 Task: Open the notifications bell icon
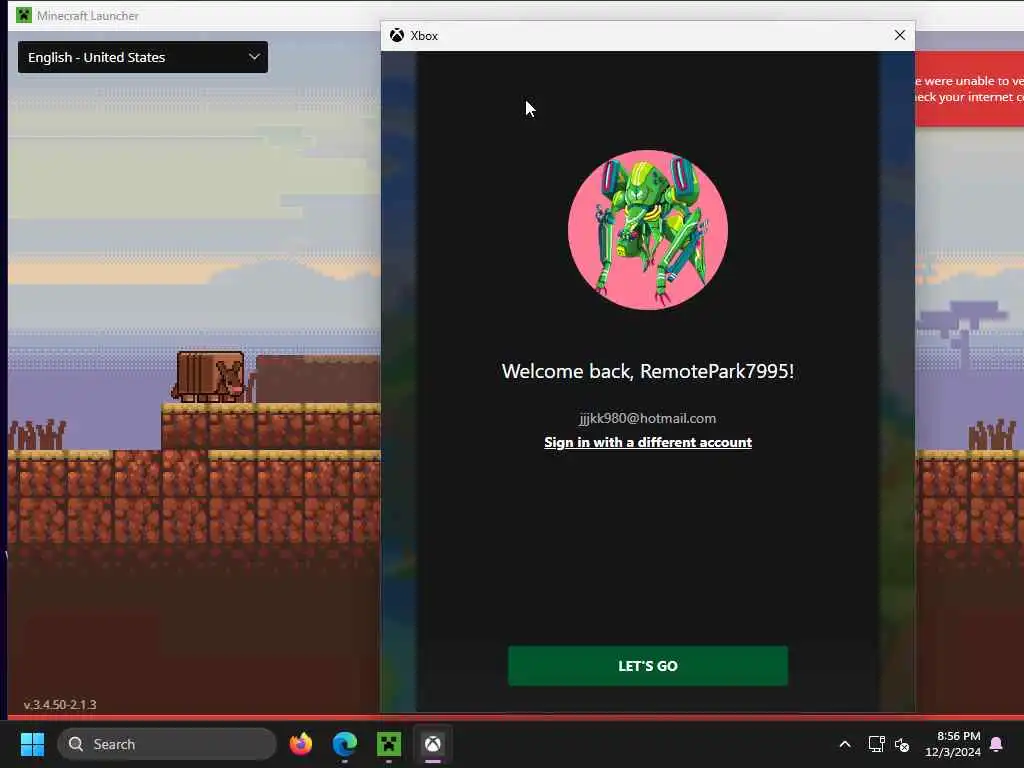[996, 744]
